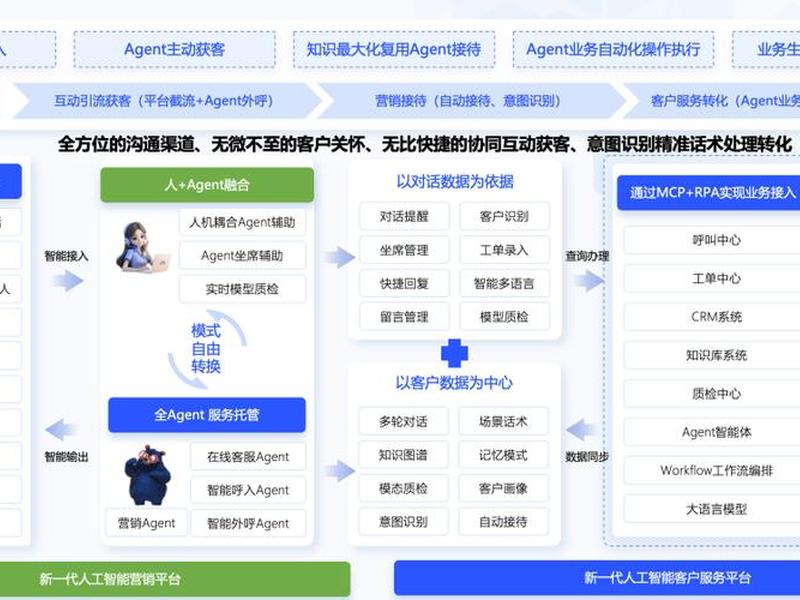Click the blue 新一代人工智能客户服务平台 bar
The width and height of the screenshot is (800, 600).
pos(597,578)
